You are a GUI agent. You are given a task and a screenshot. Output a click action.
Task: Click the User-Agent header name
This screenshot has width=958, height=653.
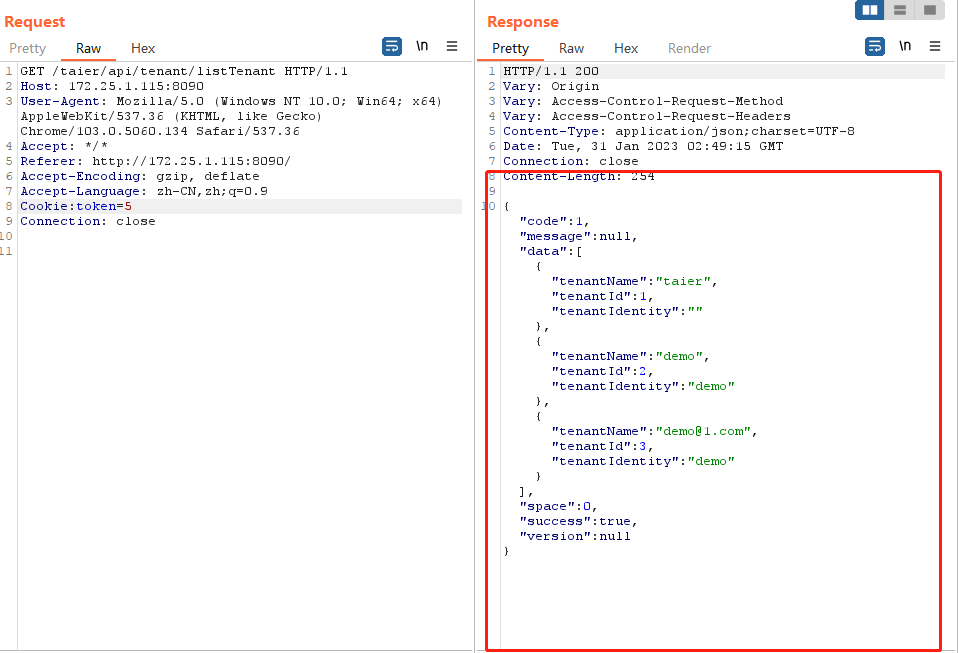[59, 101]
